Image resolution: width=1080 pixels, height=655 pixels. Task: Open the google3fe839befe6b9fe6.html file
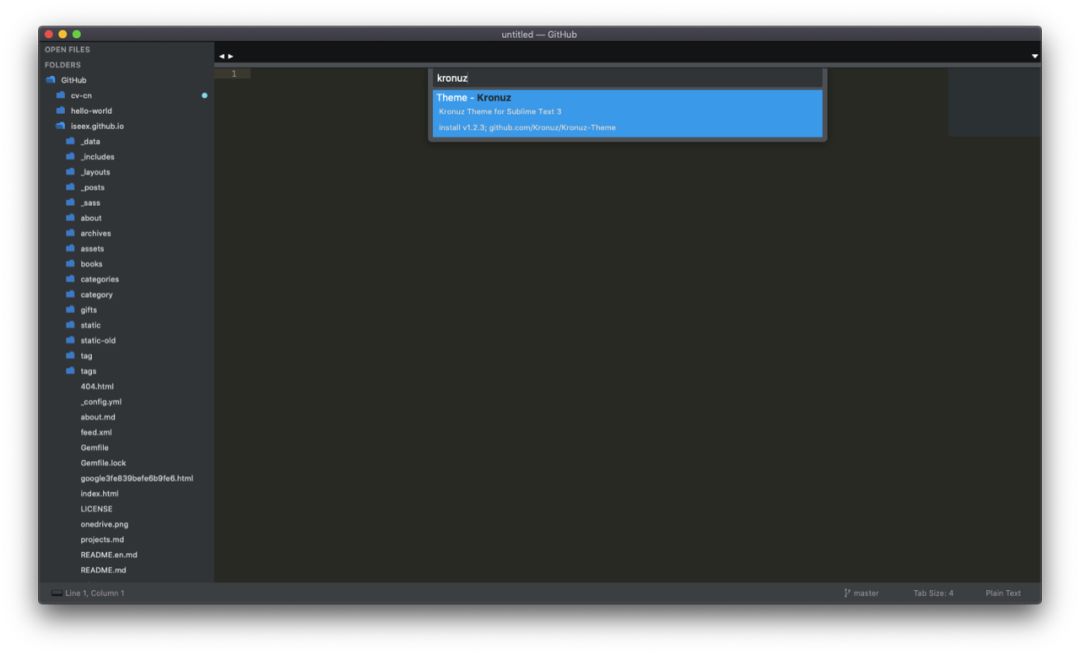point(136,478)
